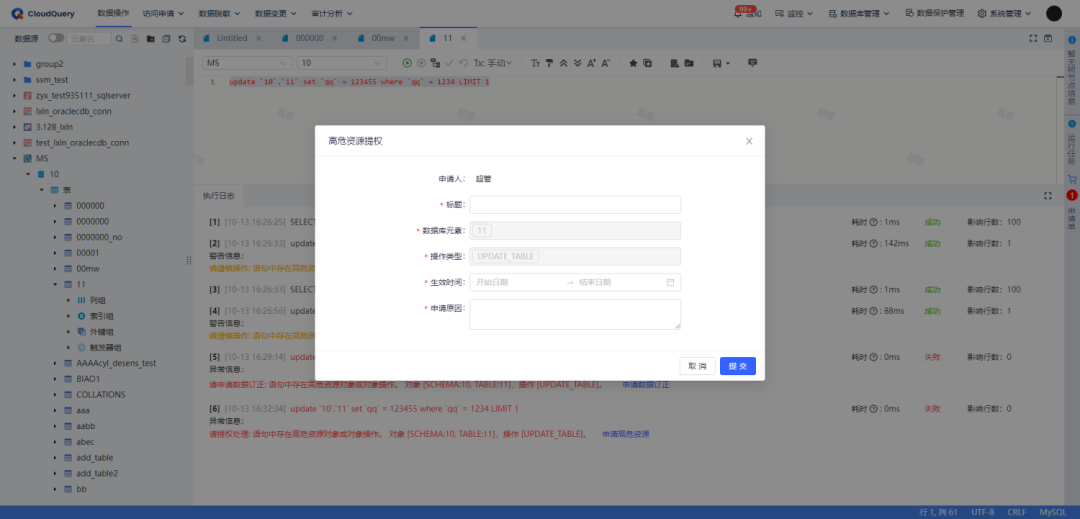1080x519 pixels.
Task: Click the star favorite icon
Action: pyautogui.click(x=633, y=63)
